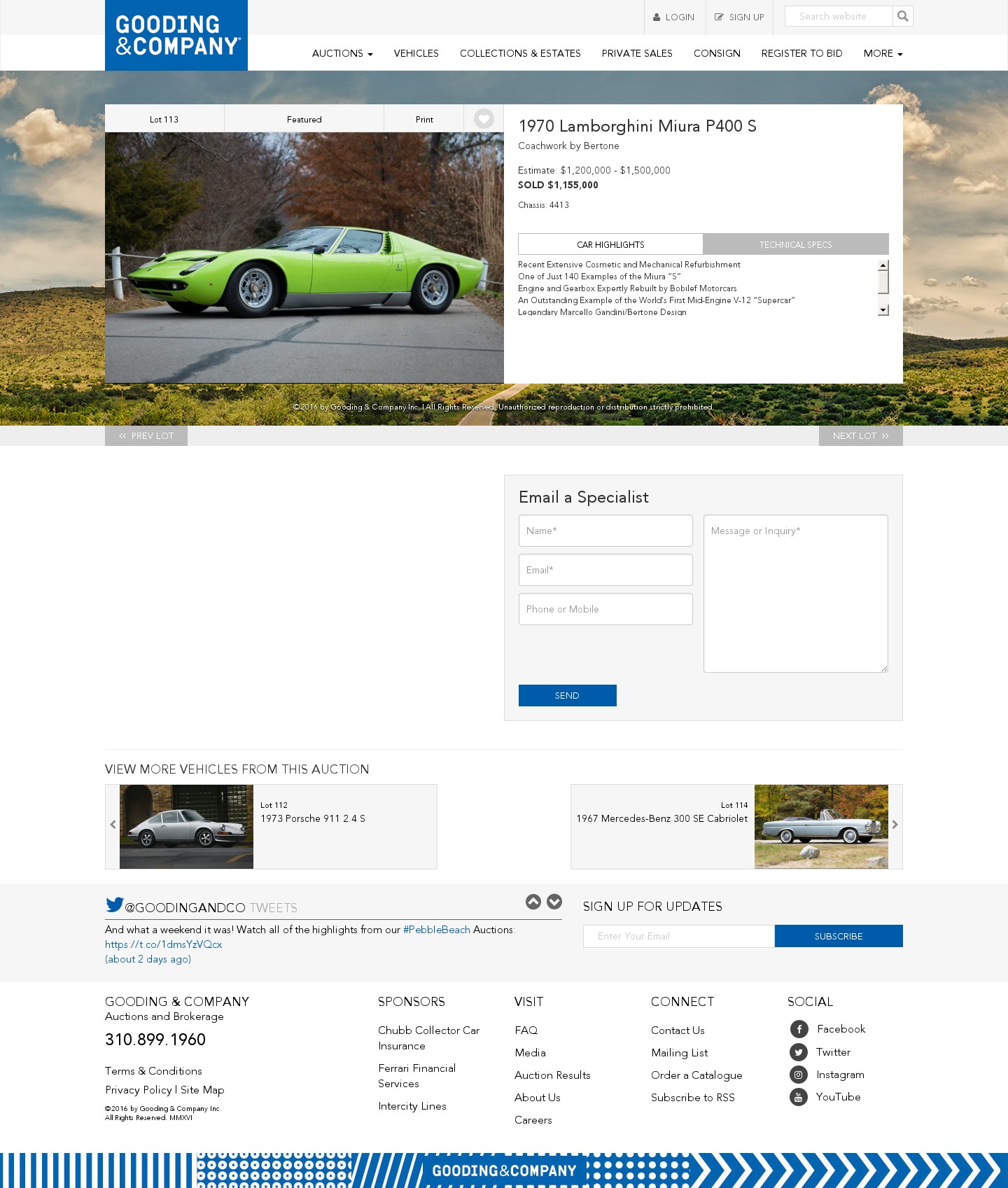1008x1188 pixels.
Task: Open Terms & Conditions link
Action: click(153, 1071)
